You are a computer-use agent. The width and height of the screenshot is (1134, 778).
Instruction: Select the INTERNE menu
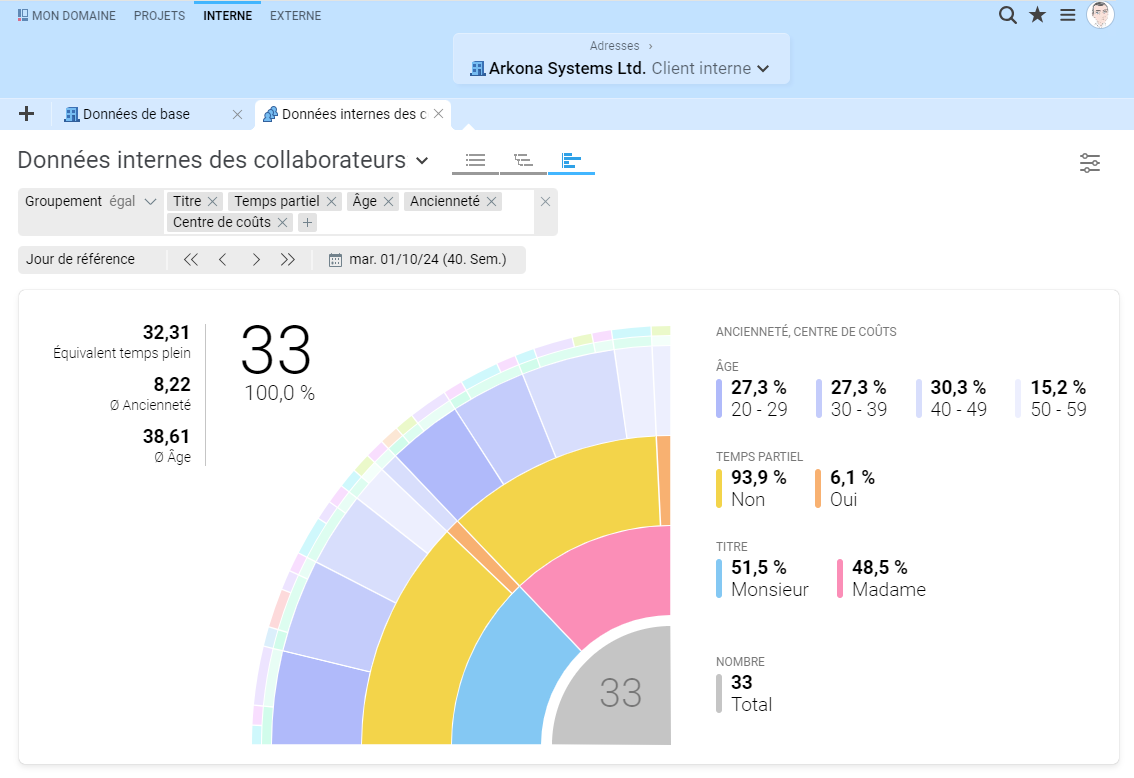coord(227,15)
